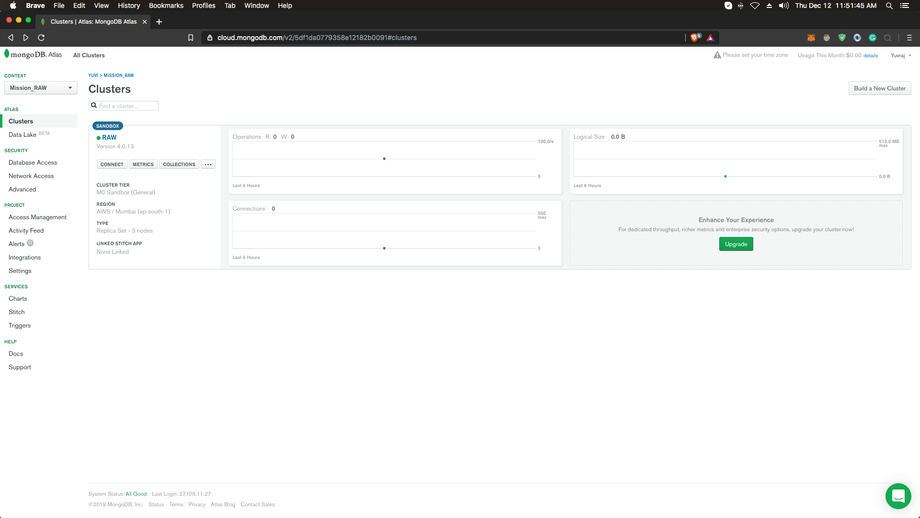Click the glasses-face extension icon
This screenshot has width=920, height=518.
pyautogui.click(x=826, y=38)
